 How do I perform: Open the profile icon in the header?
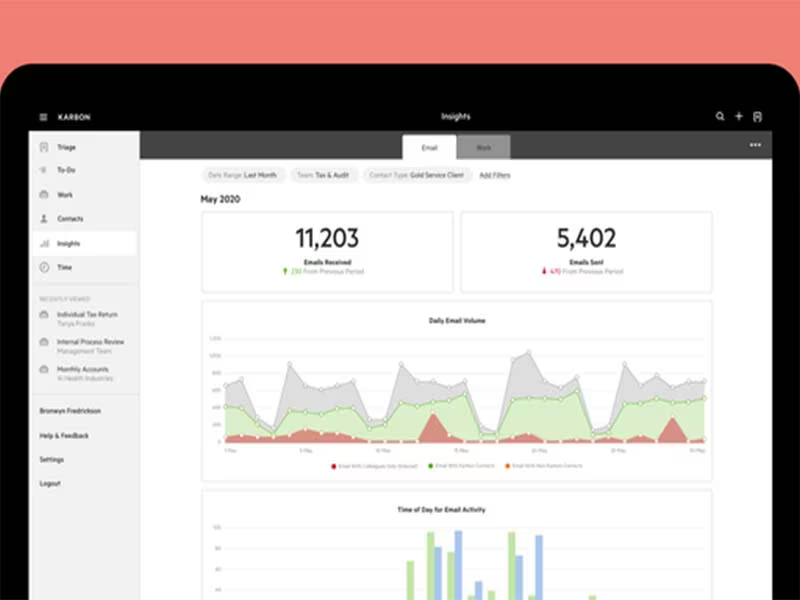click(x=758, y=117)
